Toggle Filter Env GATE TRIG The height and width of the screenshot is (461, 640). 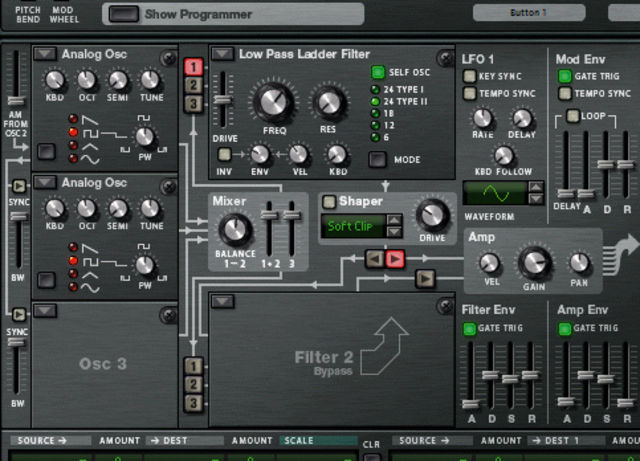click(469, 328)
